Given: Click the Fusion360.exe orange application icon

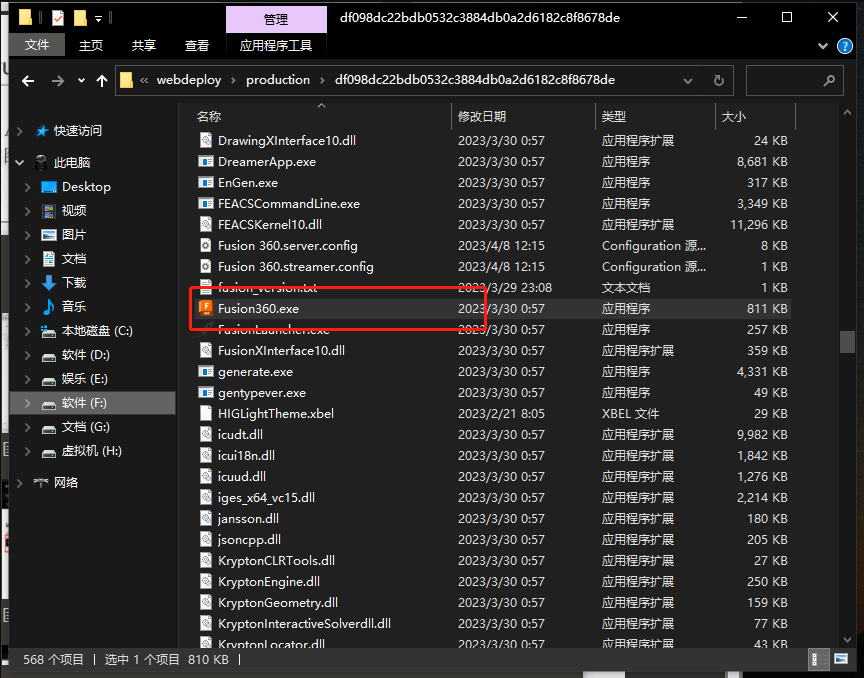Looking at the screenshot, I should point(206,309).
